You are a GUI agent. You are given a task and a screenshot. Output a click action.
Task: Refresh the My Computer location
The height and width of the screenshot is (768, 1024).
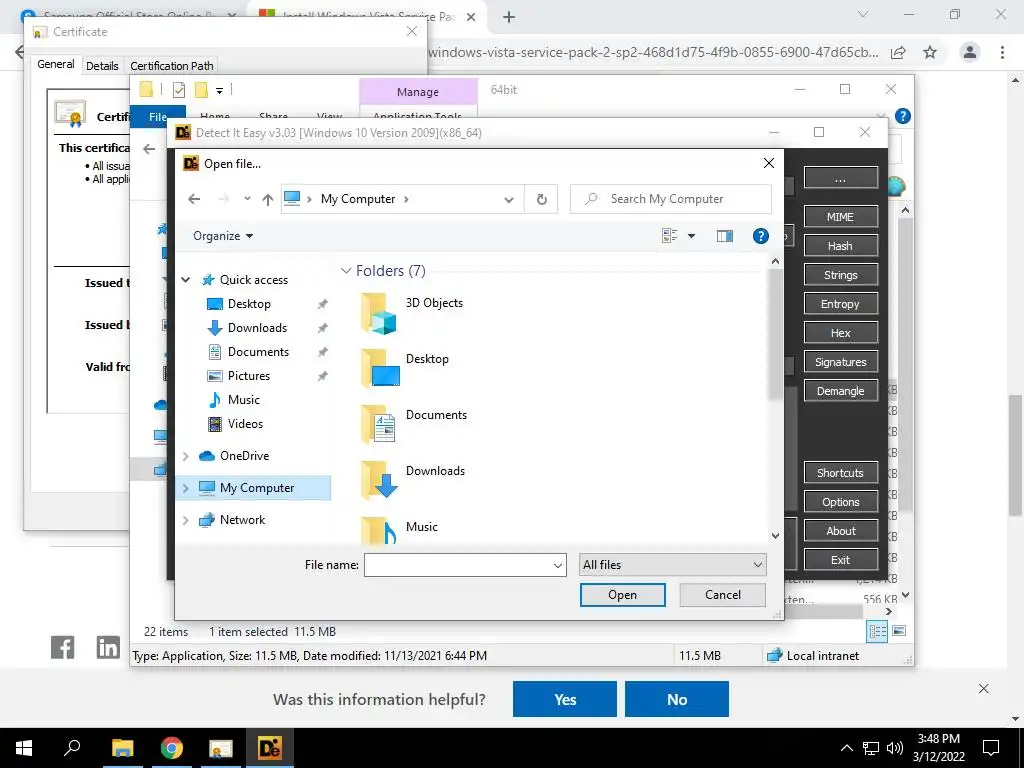[541, 199]
